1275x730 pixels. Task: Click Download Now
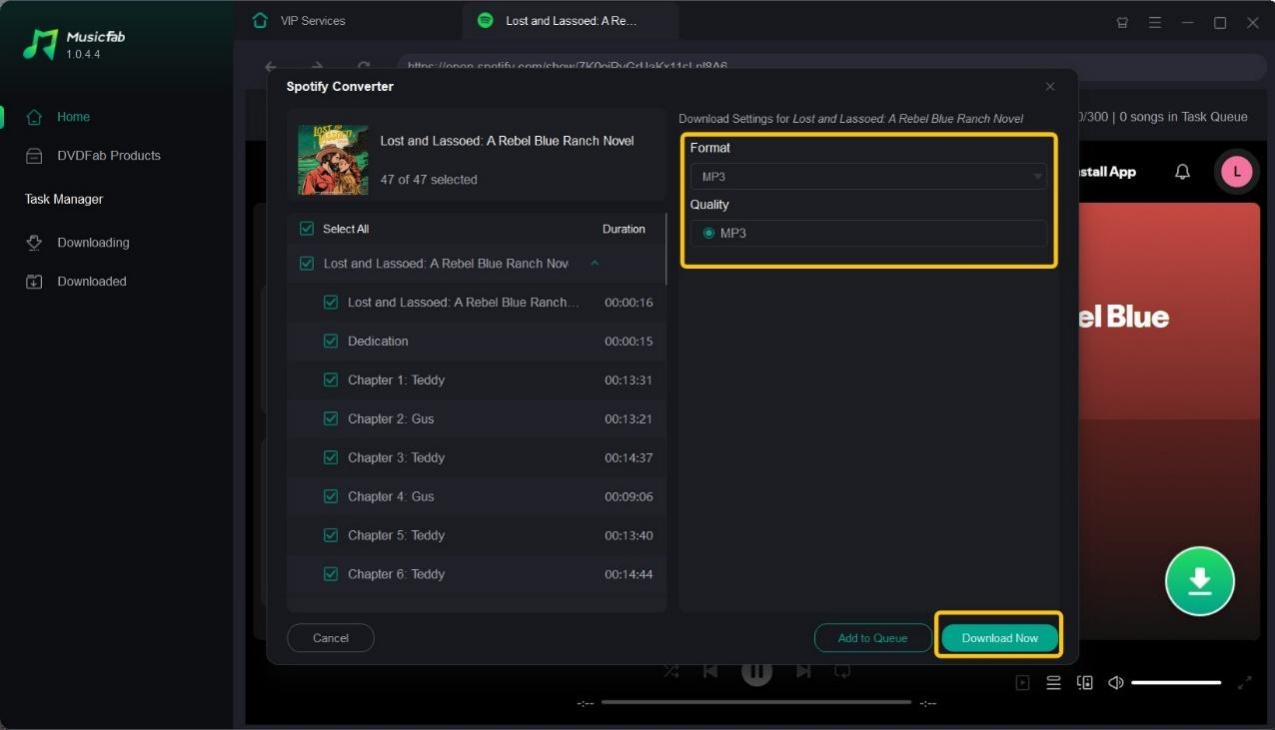click(x=1000, y=638)
